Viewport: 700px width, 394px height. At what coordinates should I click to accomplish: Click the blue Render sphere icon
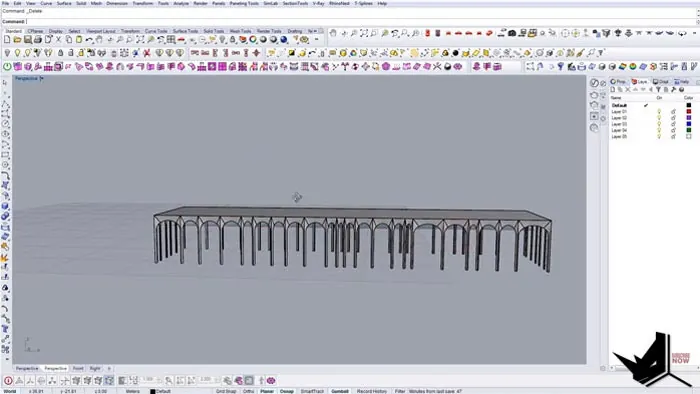point(284,40)
